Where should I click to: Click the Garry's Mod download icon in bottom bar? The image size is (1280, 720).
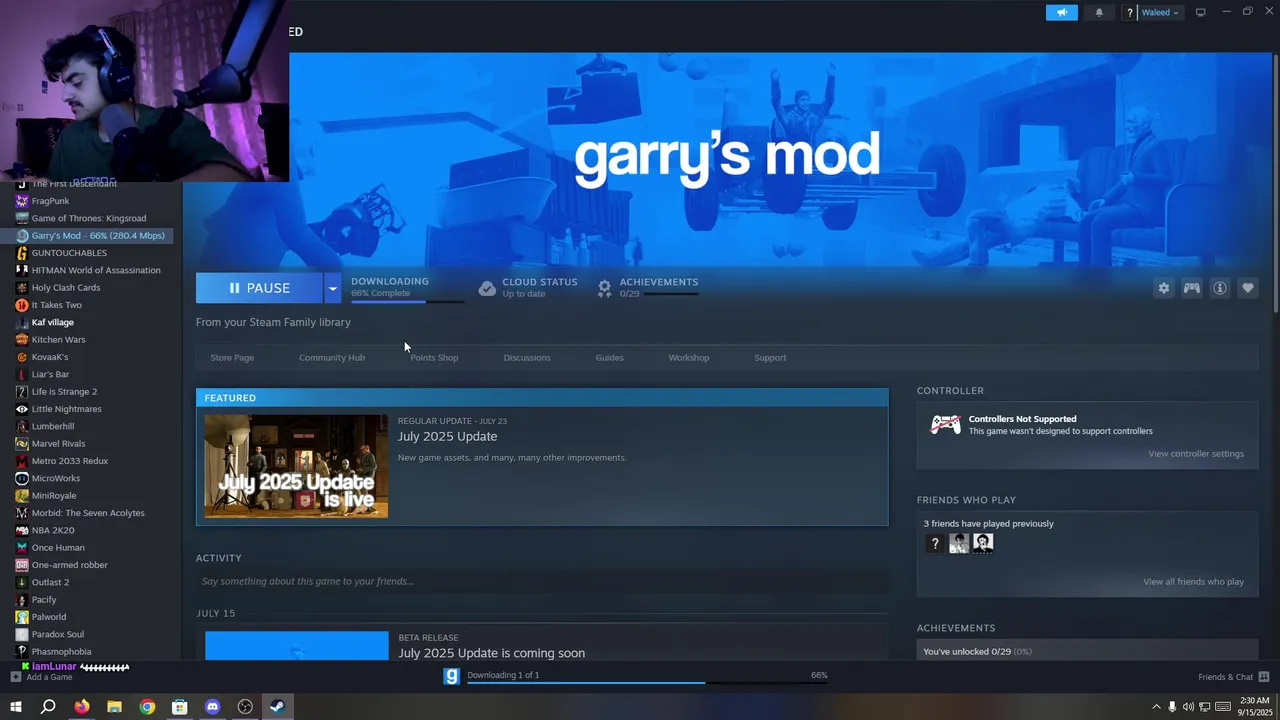click(452, 677)
